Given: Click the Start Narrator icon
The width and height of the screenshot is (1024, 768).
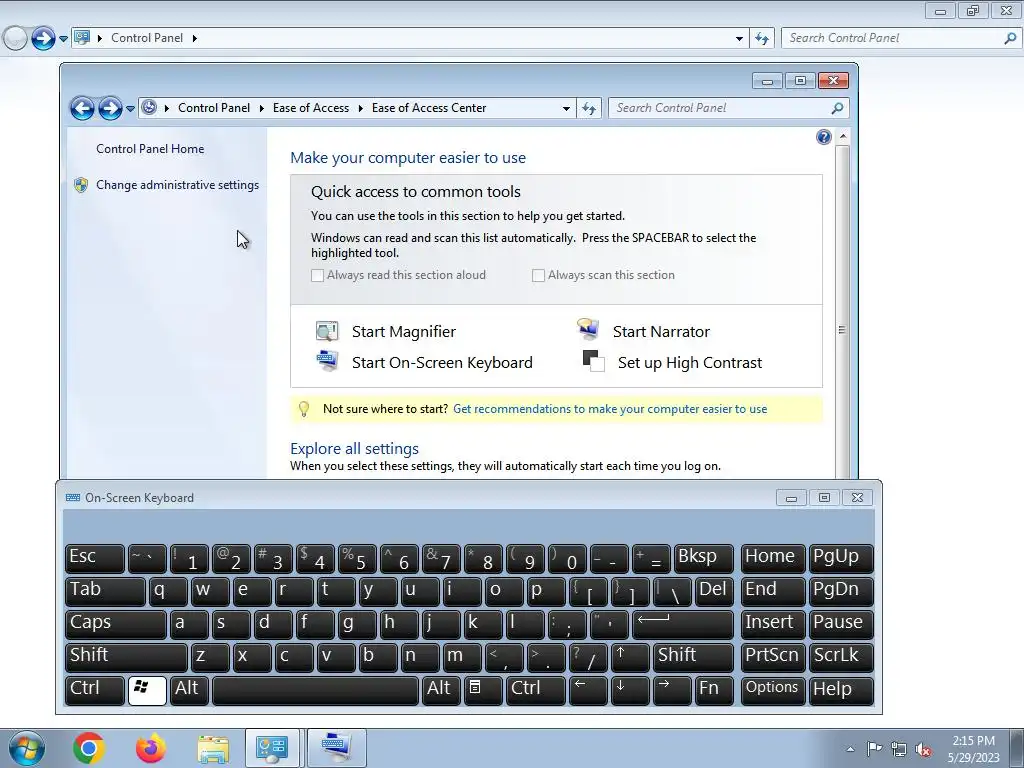Looking at the screenshot, I should (x=588, y=329).
